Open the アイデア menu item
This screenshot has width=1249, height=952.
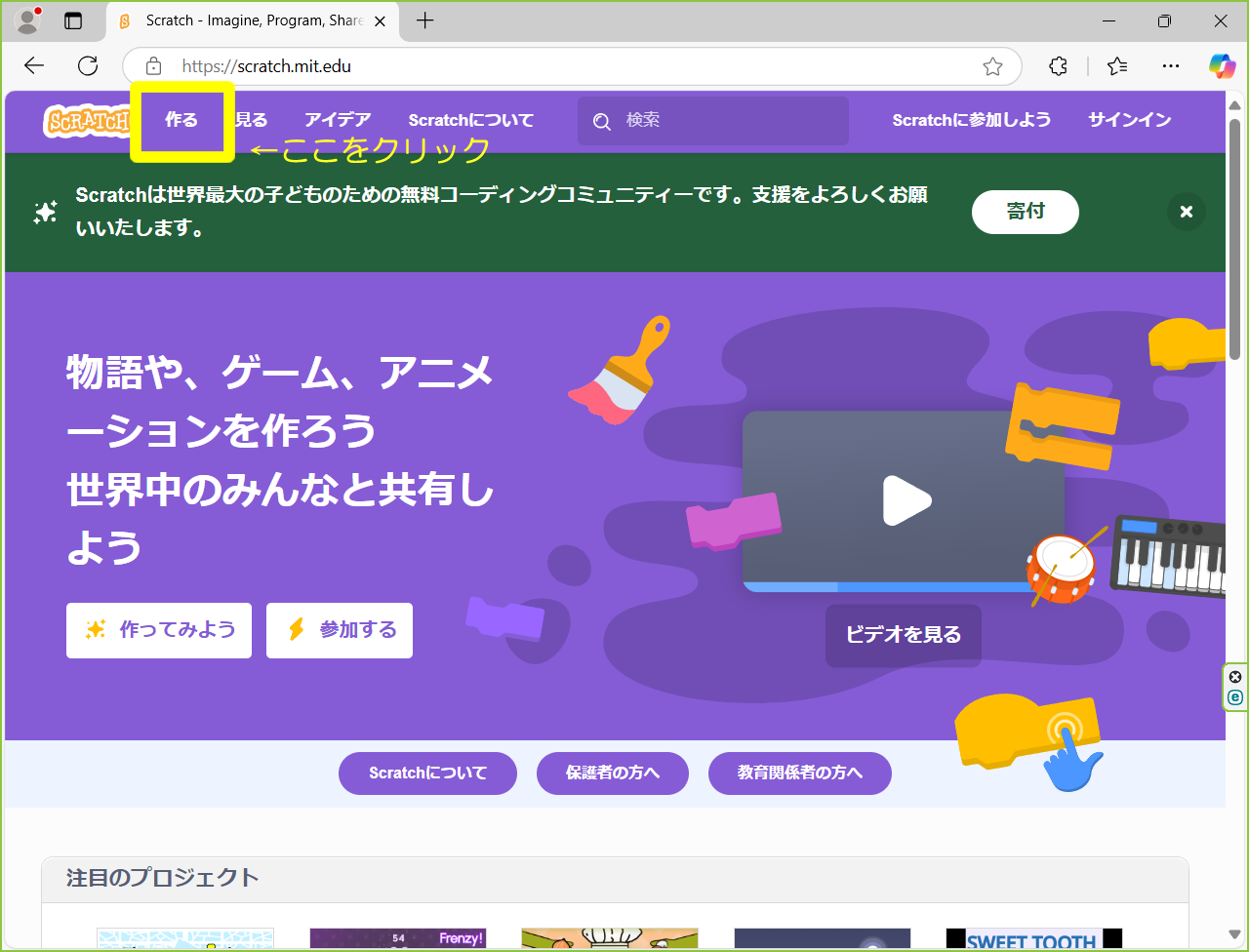coord(338,120)
